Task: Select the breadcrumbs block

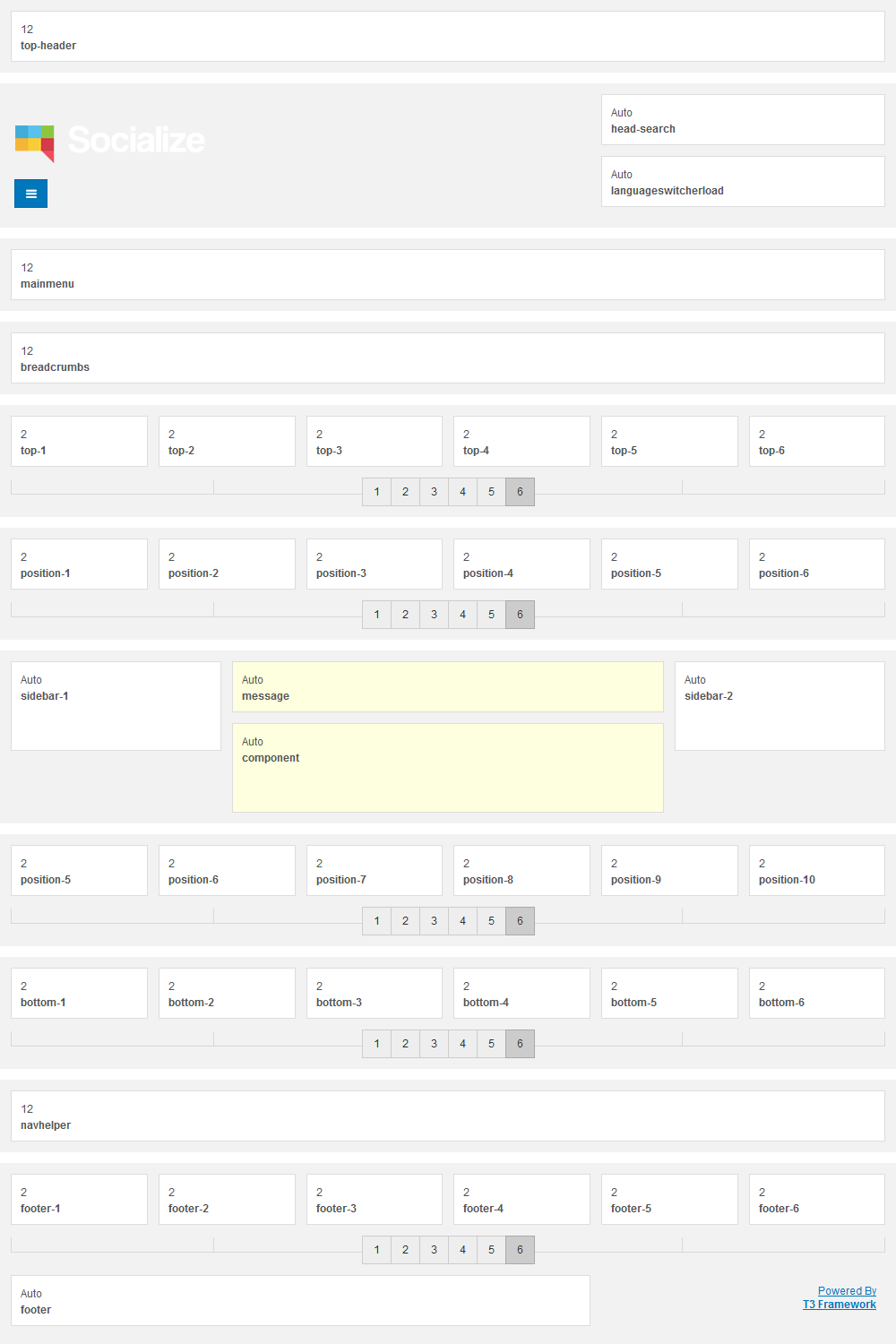Action: pos(448,357)
